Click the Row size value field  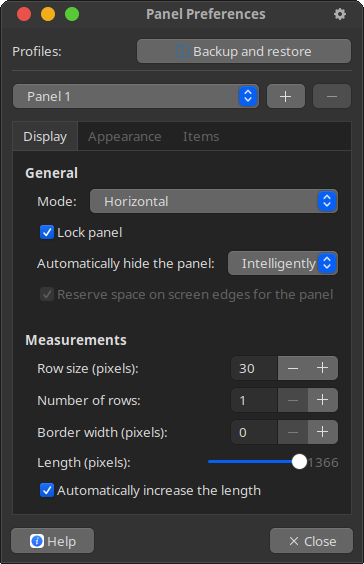(x=254, y=368)
